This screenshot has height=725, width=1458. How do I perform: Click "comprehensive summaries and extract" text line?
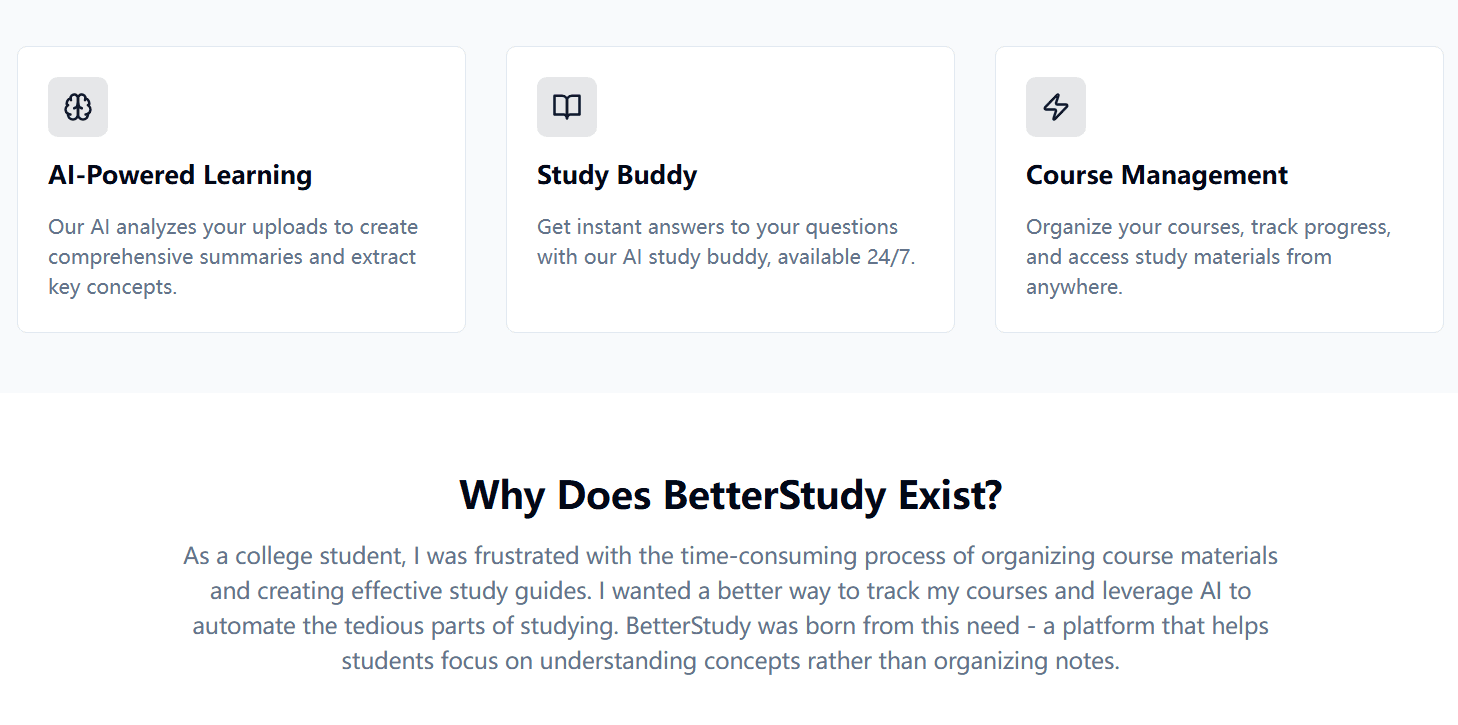click(x=232, y=257)
